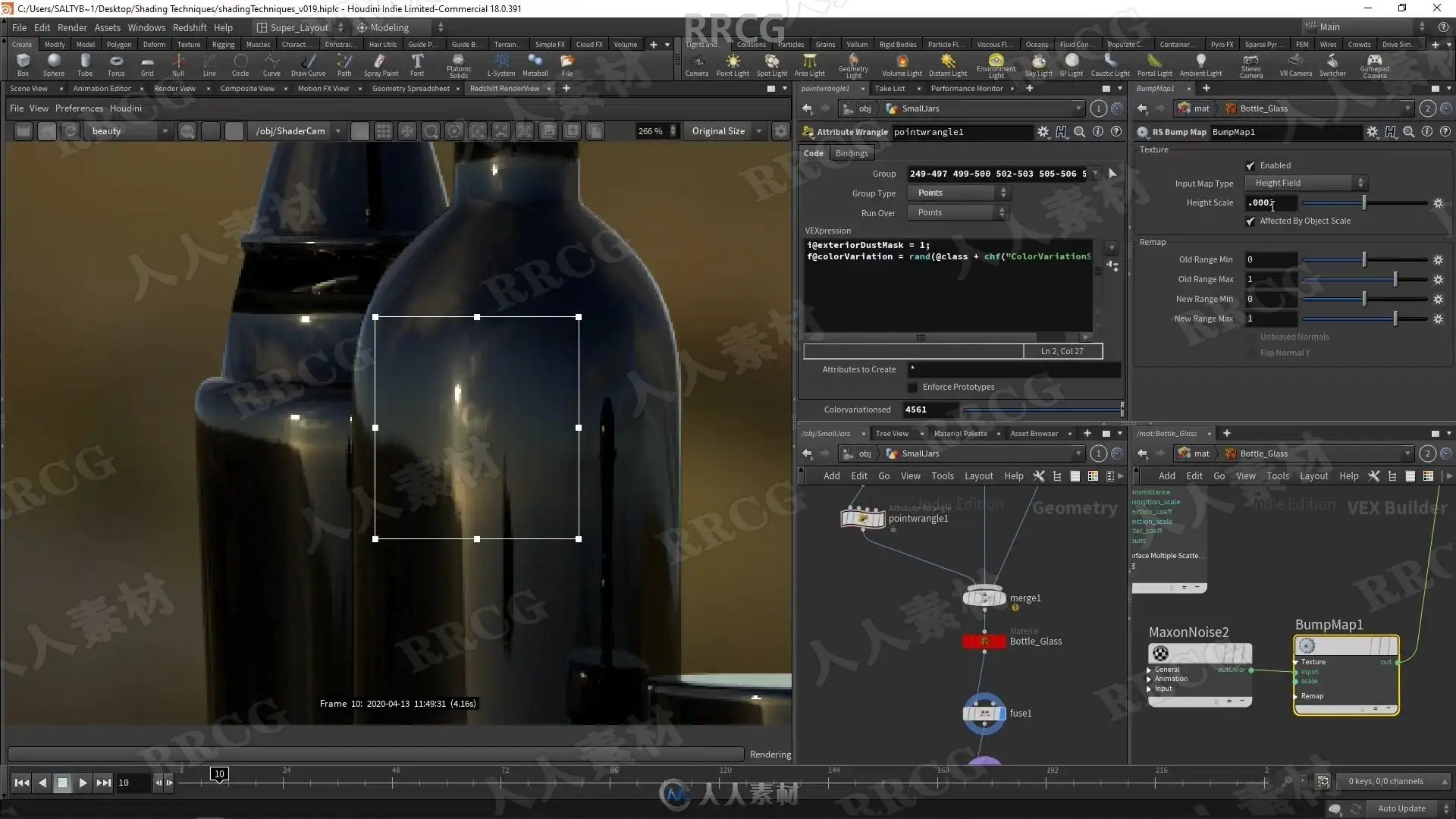Image resolution: width=1456 pixels, height=819 pixels.
Task: Click the Torus shelf tool
Action: 115,64
